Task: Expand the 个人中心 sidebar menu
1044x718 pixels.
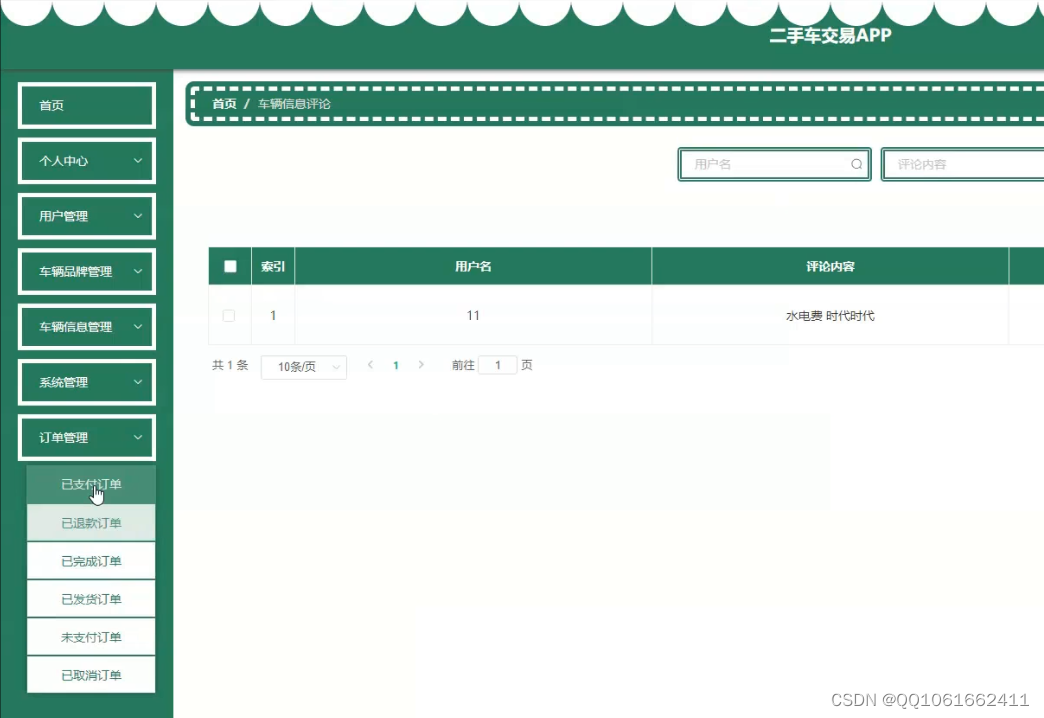Action: click(x=86, y=160)
